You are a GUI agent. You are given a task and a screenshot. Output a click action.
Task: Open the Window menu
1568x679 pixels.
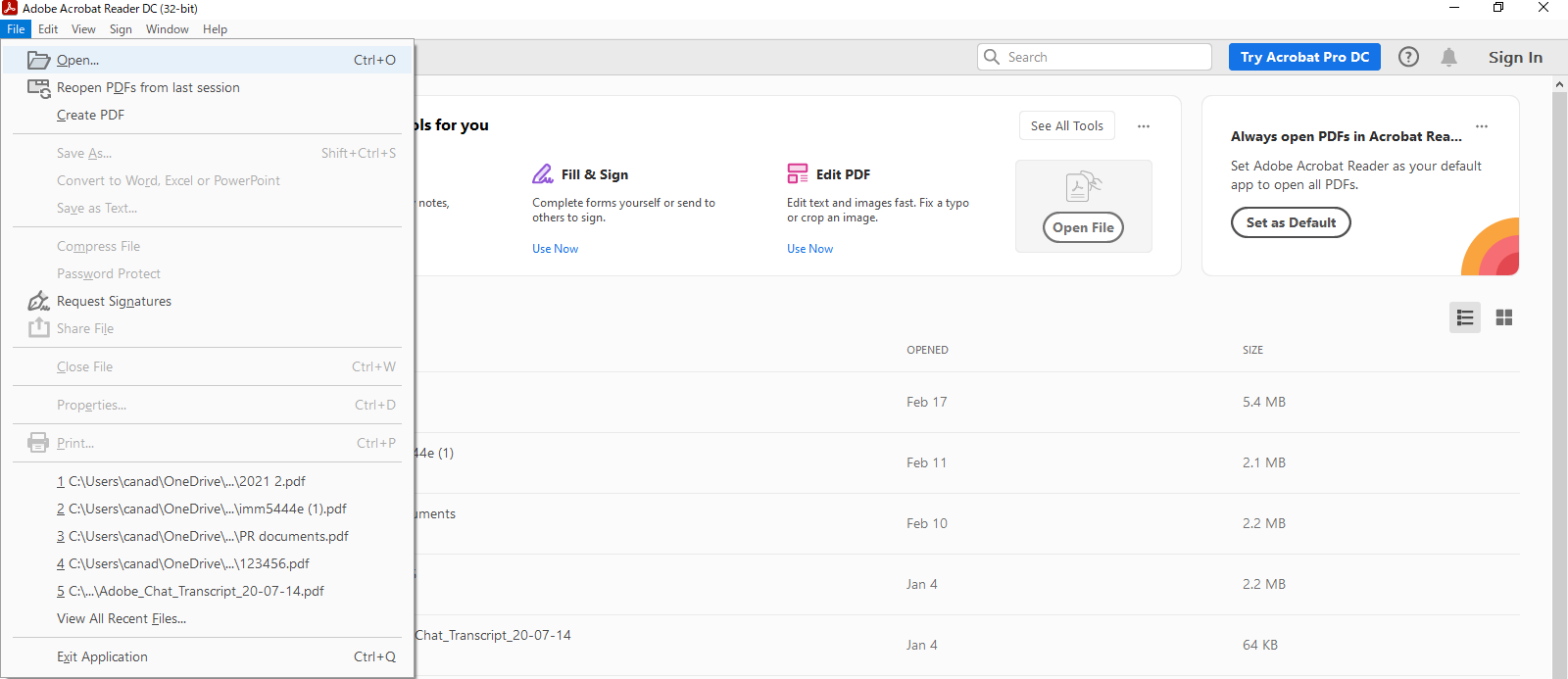coord(168,29)
